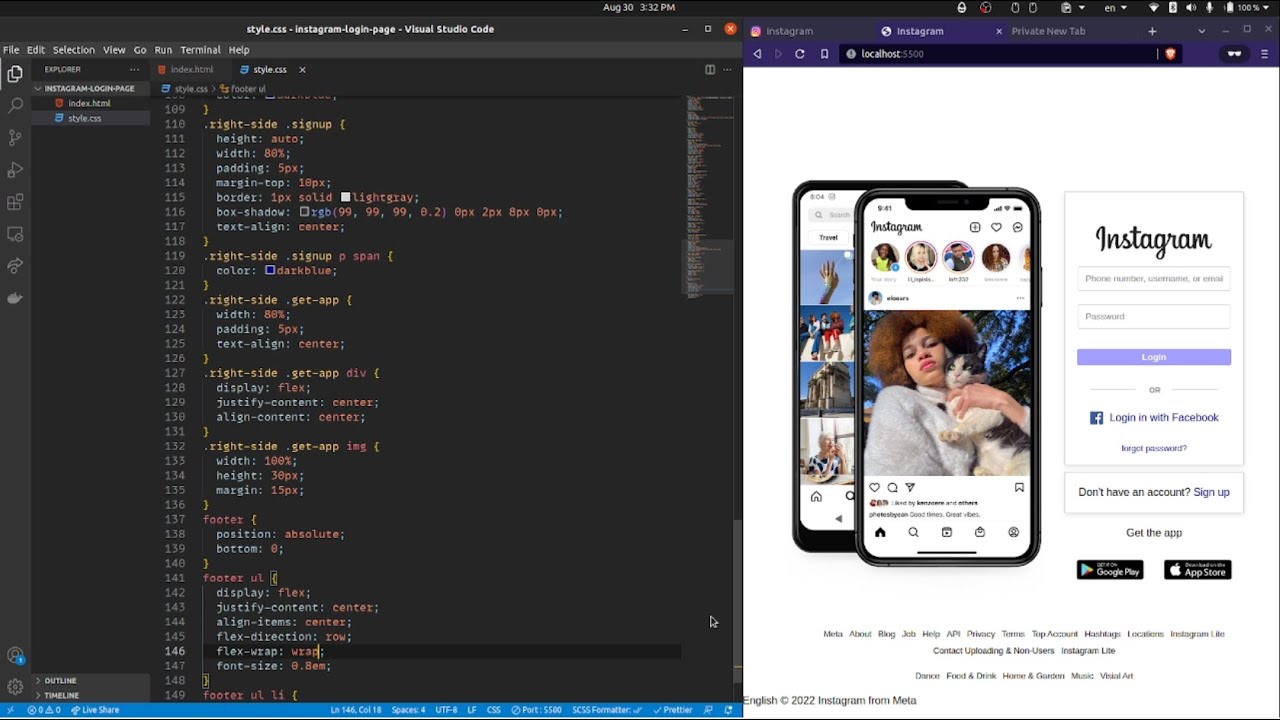
Task: Click the lightgray color swatch
Action: click(346, 198)
